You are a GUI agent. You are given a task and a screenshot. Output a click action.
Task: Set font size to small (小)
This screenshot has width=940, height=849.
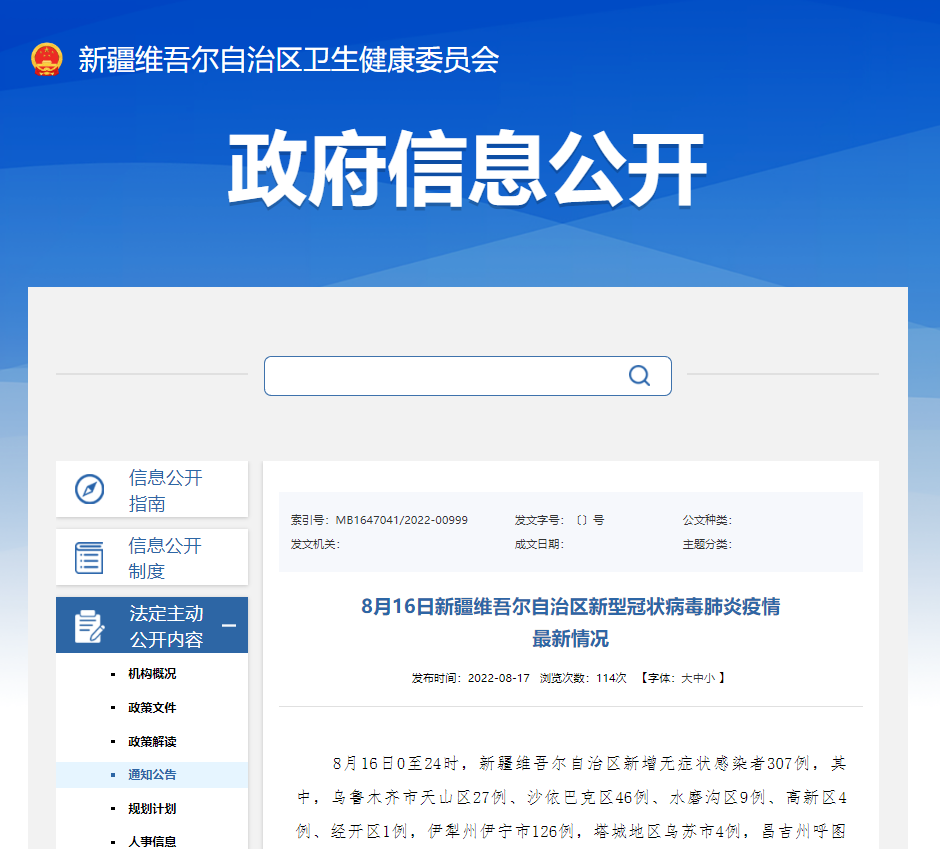[x=708, y=678]
